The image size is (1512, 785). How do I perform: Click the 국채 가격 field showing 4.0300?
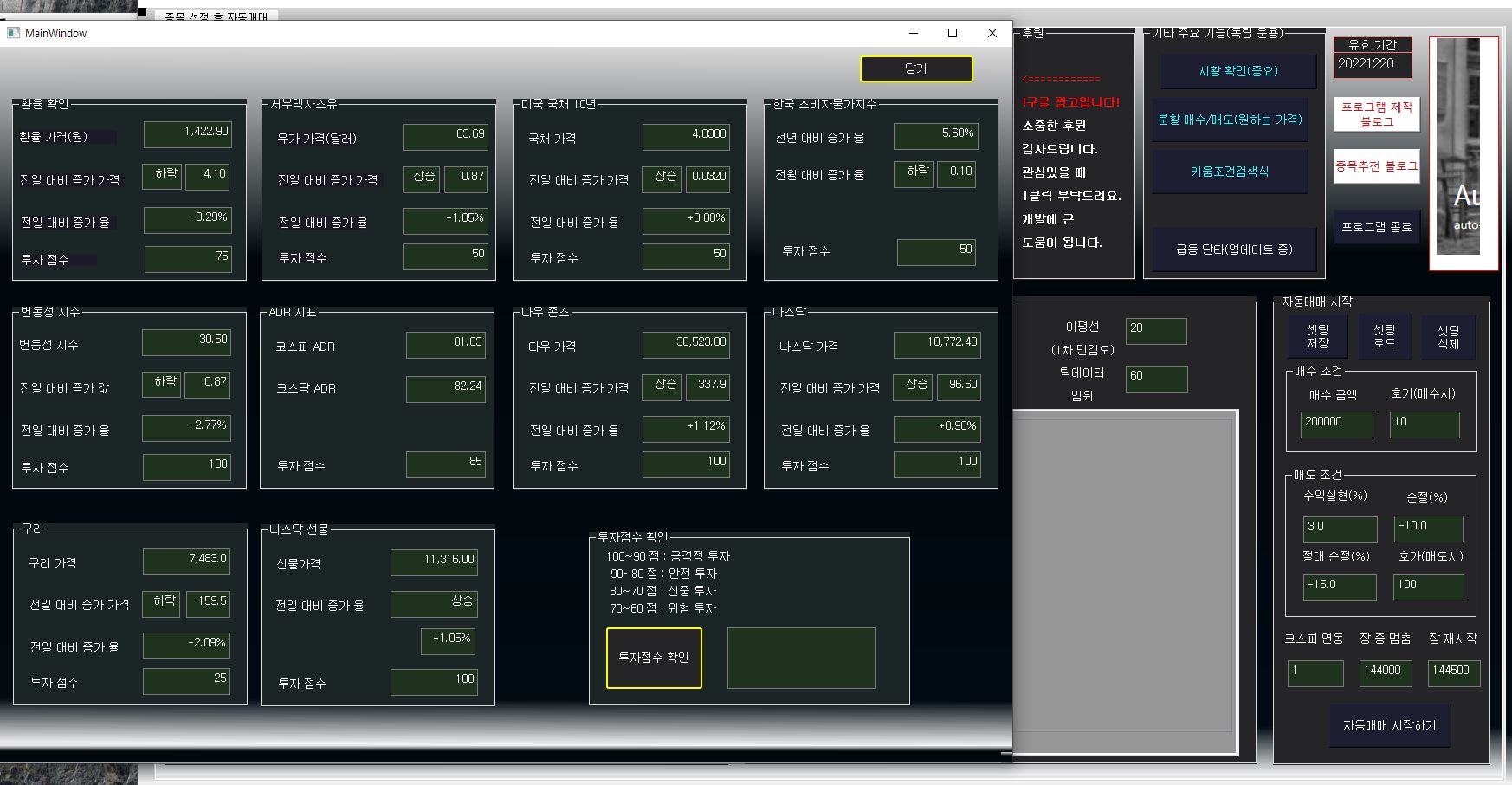click(686, 137)
